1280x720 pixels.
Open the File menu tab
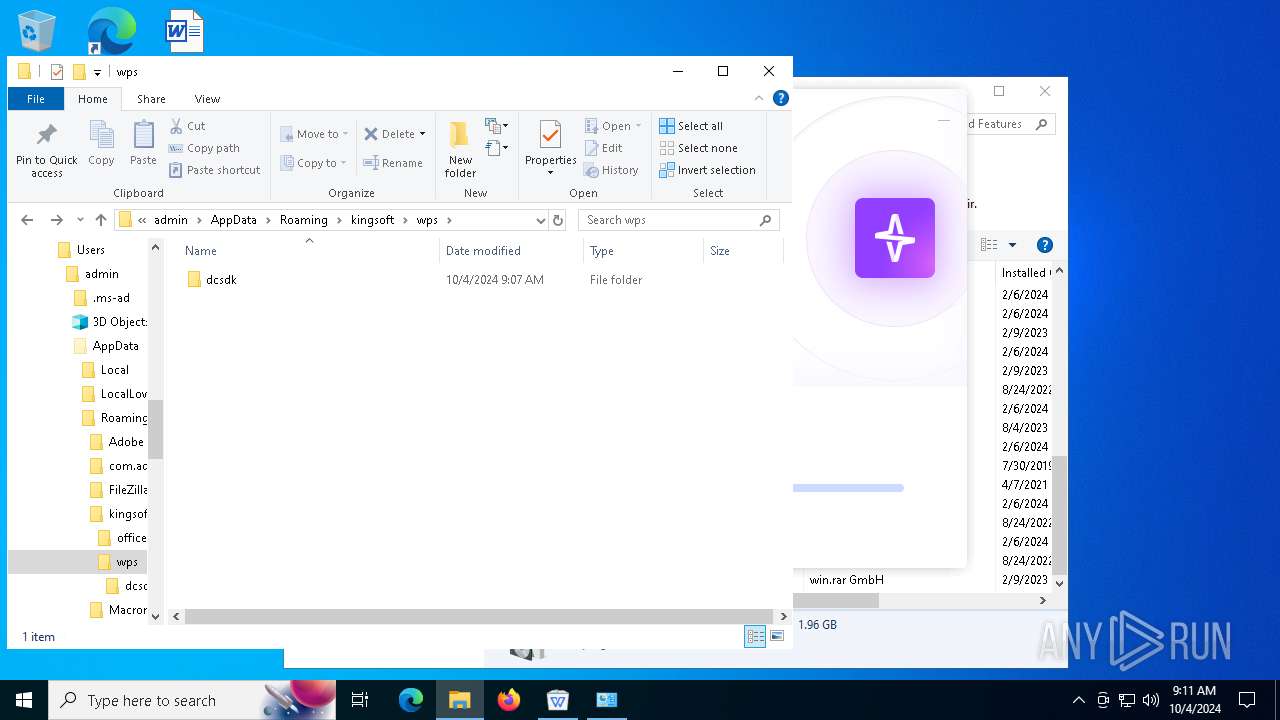(36, 99)
